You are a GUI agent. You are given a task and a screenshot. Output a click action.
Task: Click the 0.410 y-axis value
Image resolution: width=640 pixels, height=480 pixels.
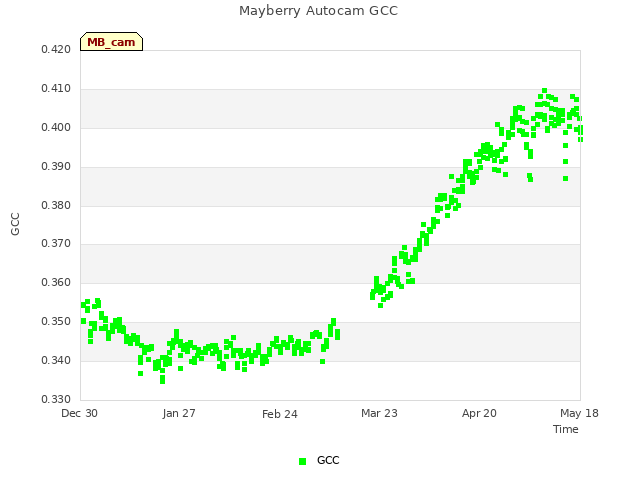(x=56, y=89)
